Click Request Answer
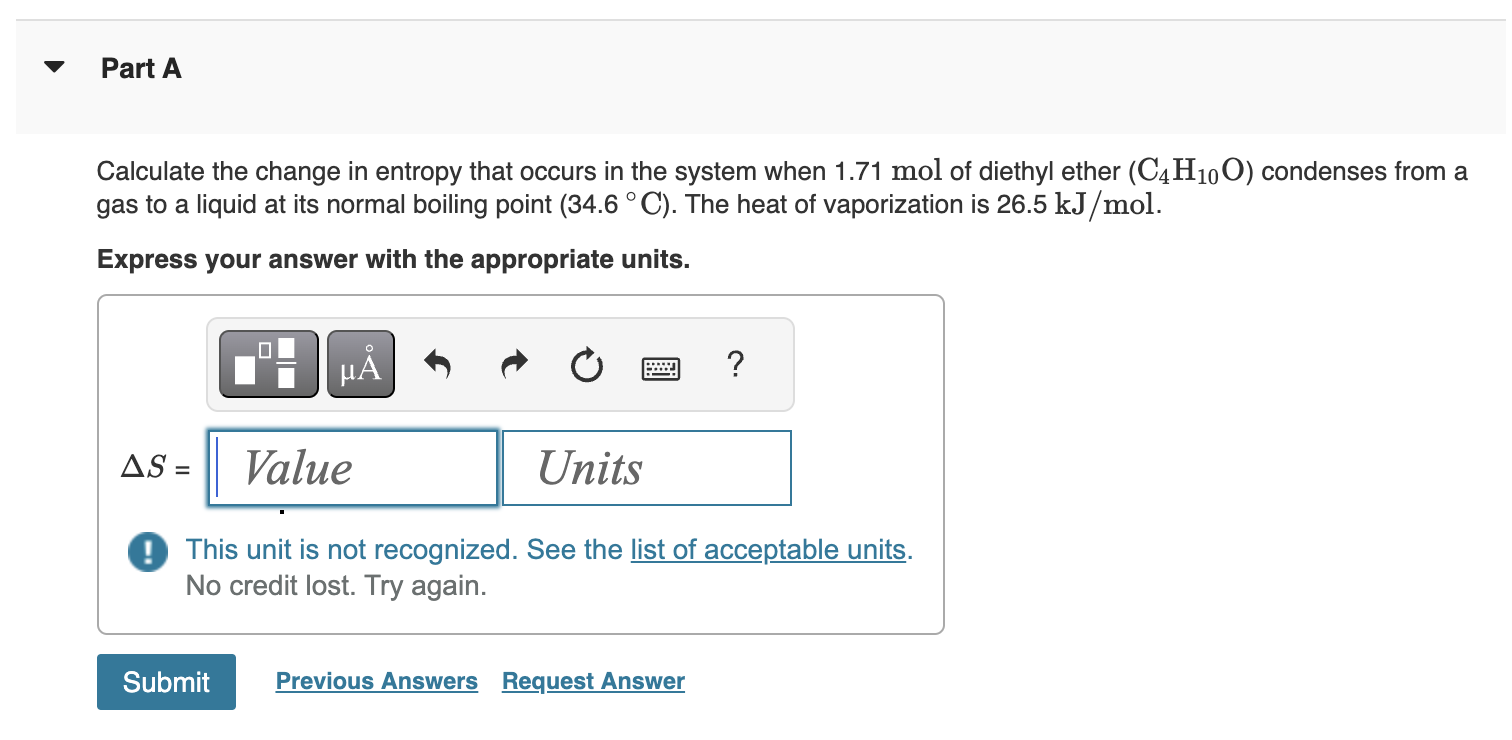 (592, 681)
